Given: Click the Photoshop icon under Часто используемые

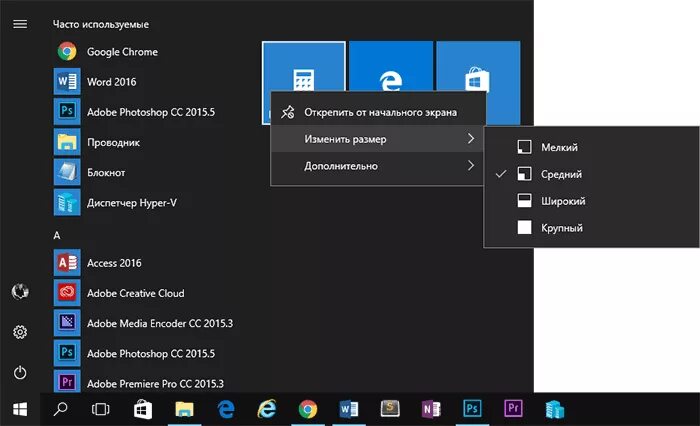Looking at the screenshot, I should pos(67,111).
